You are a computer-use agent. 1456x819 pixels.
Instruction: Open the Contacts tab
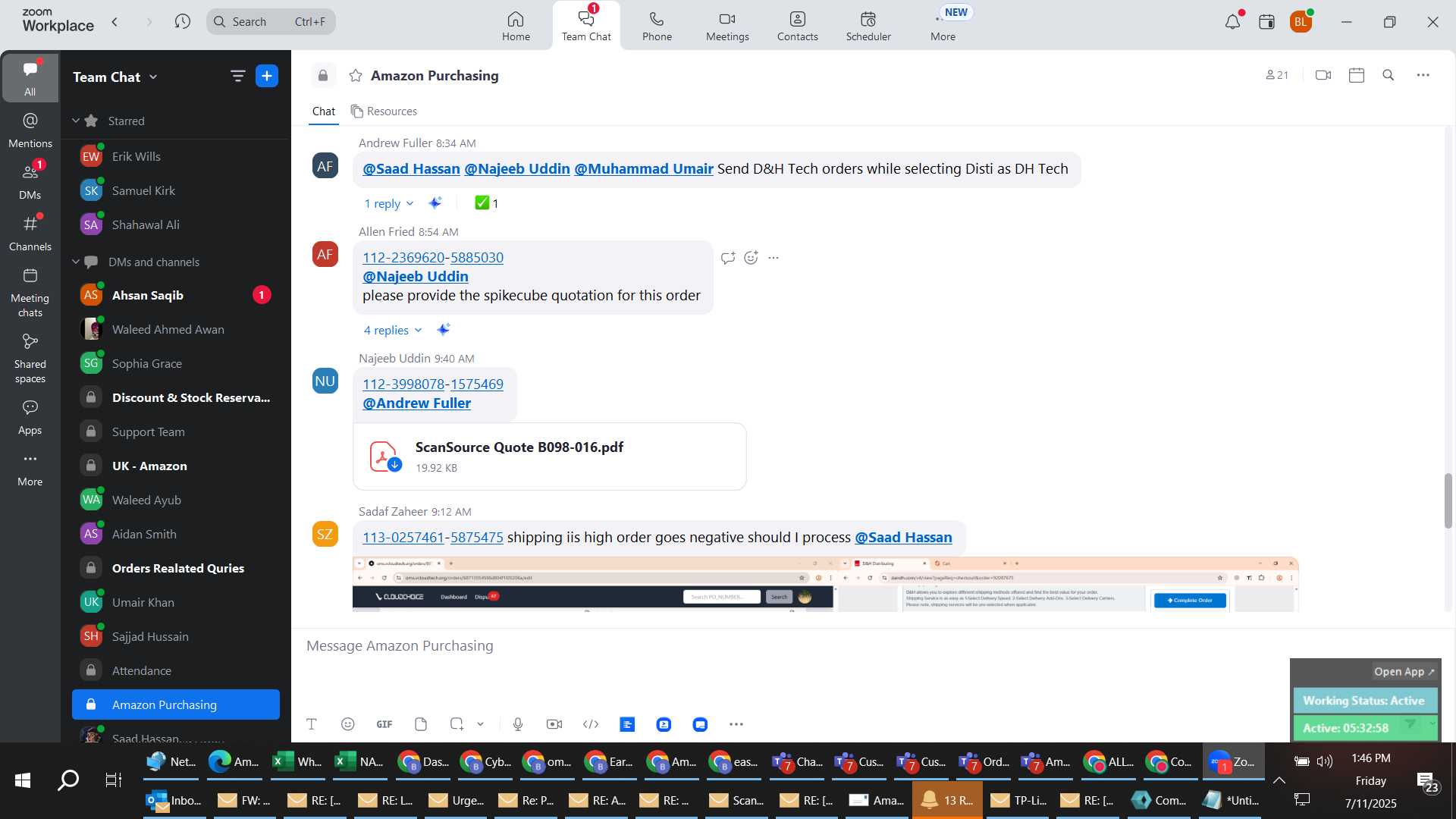(797, 26)
